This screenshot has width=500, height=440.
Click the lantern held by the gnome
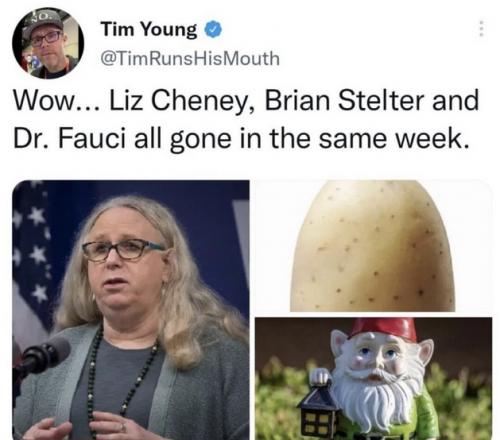pyautogui.click(x=318, y=407)
